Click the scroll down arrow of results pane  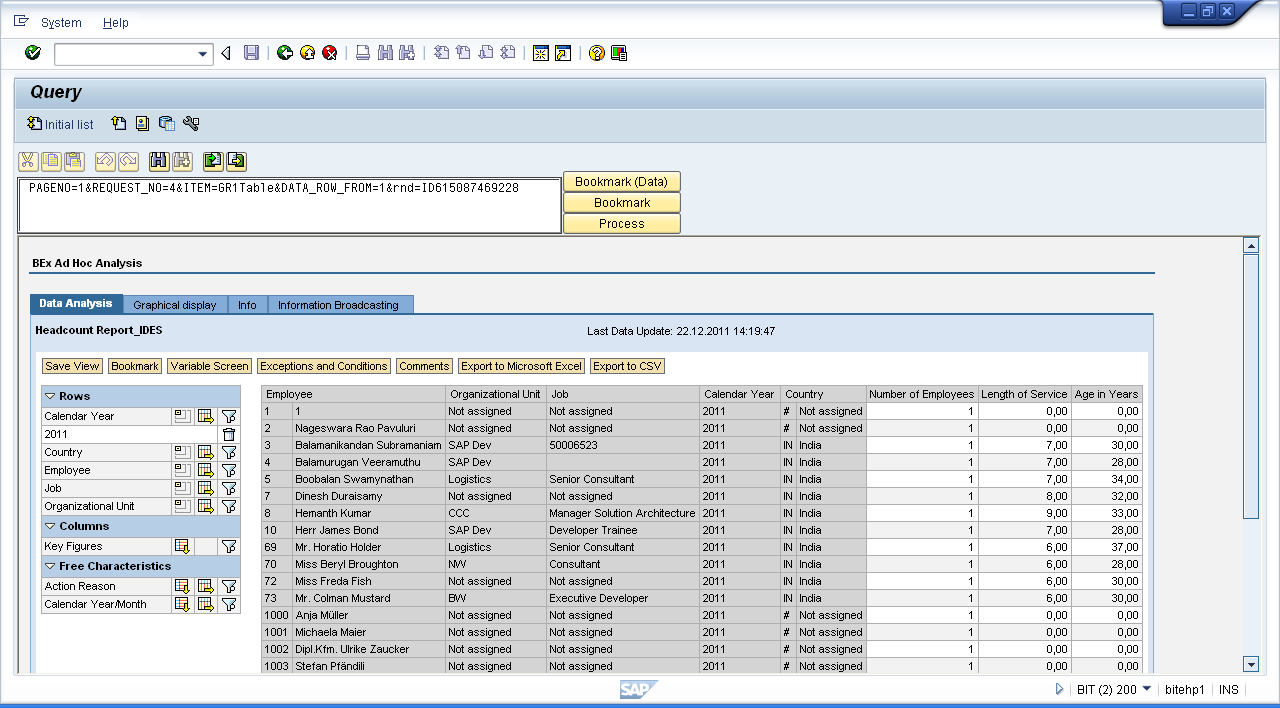pyautogui.click(x=1251, y=664)
